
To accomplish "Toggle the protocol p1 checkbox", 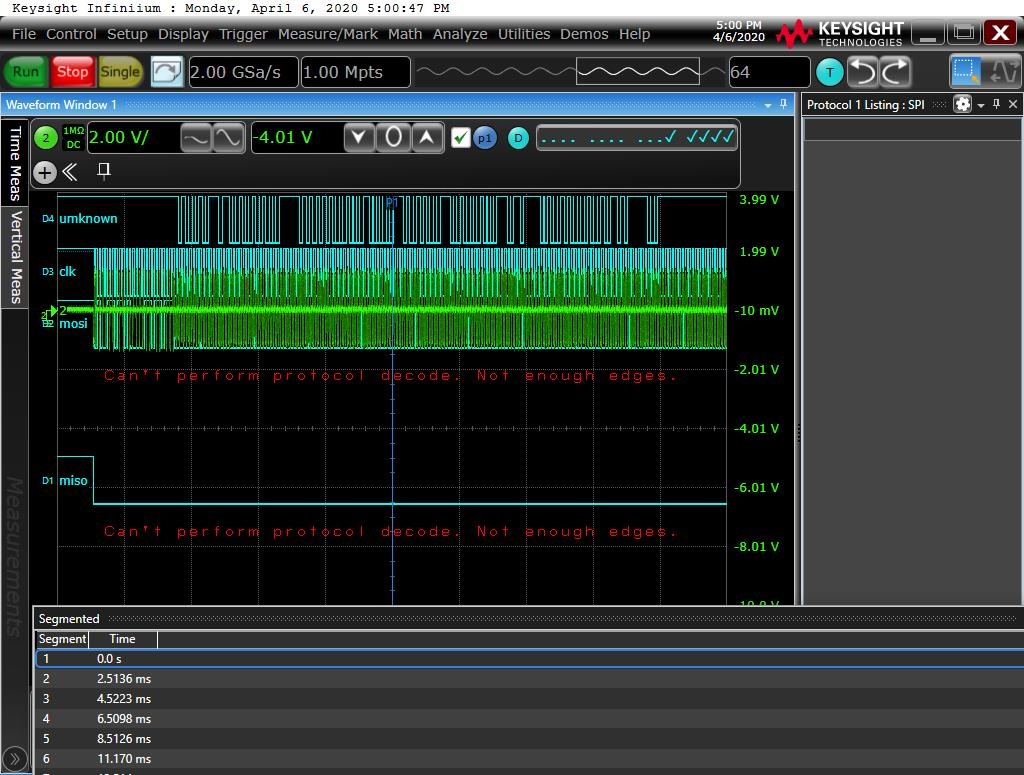I will click(460, 138).
